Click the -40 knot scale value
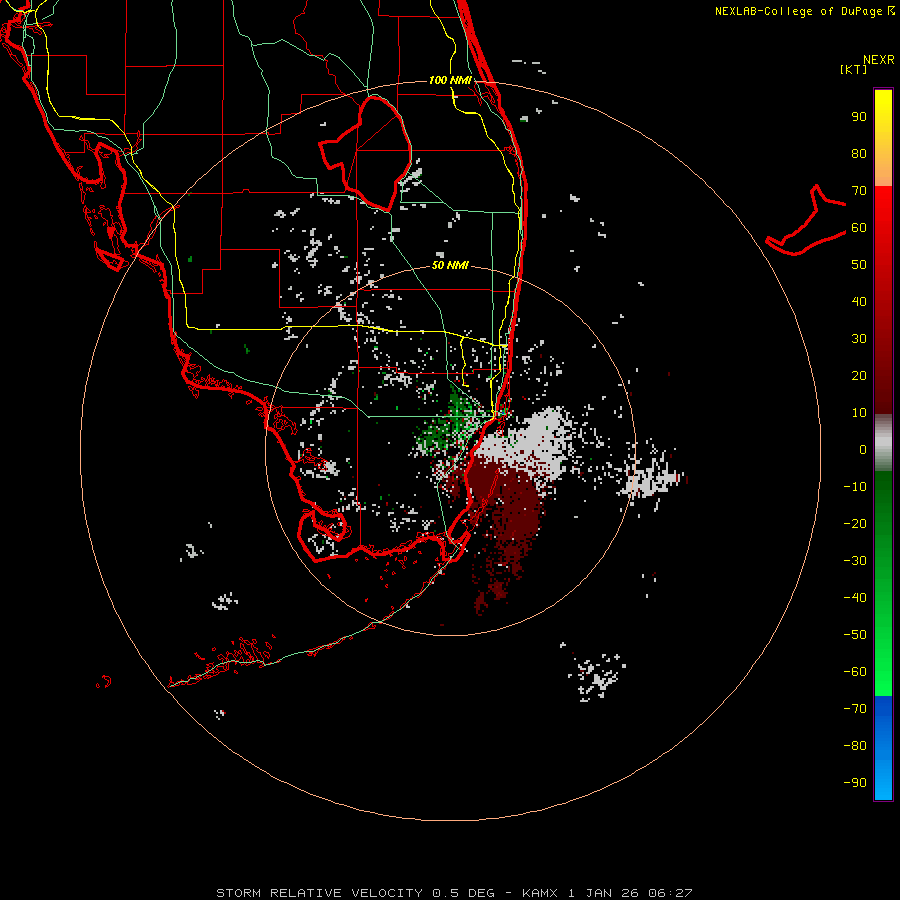The height and width of the screenshot is (900, 900). [x=855, y=598]
